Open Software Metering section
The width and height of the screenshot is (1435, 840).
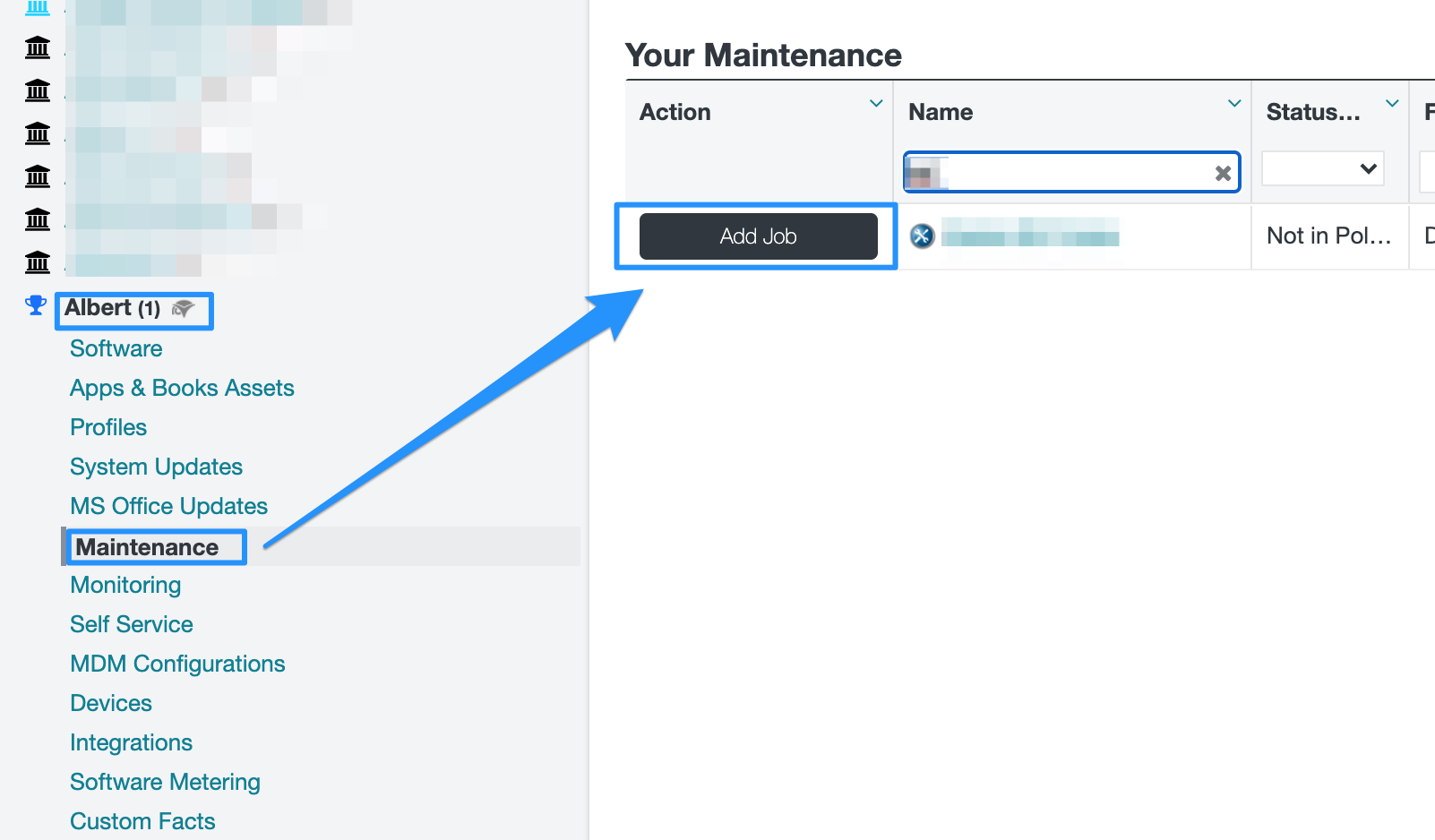[165, 782]
